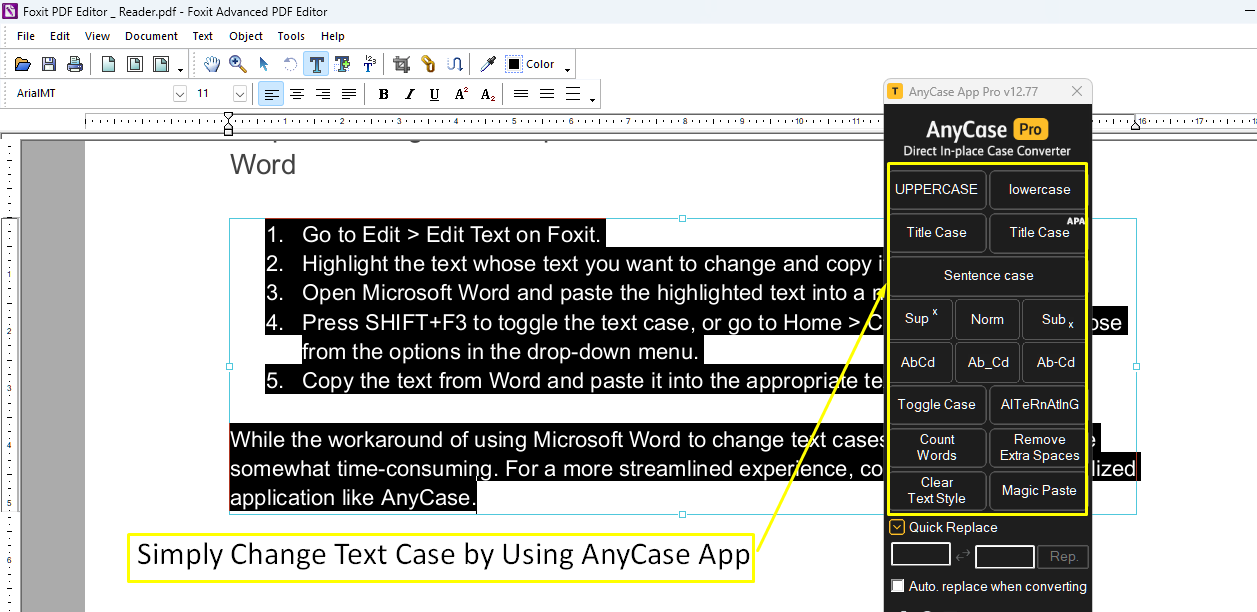Select the Crop tool

[402, 64]
